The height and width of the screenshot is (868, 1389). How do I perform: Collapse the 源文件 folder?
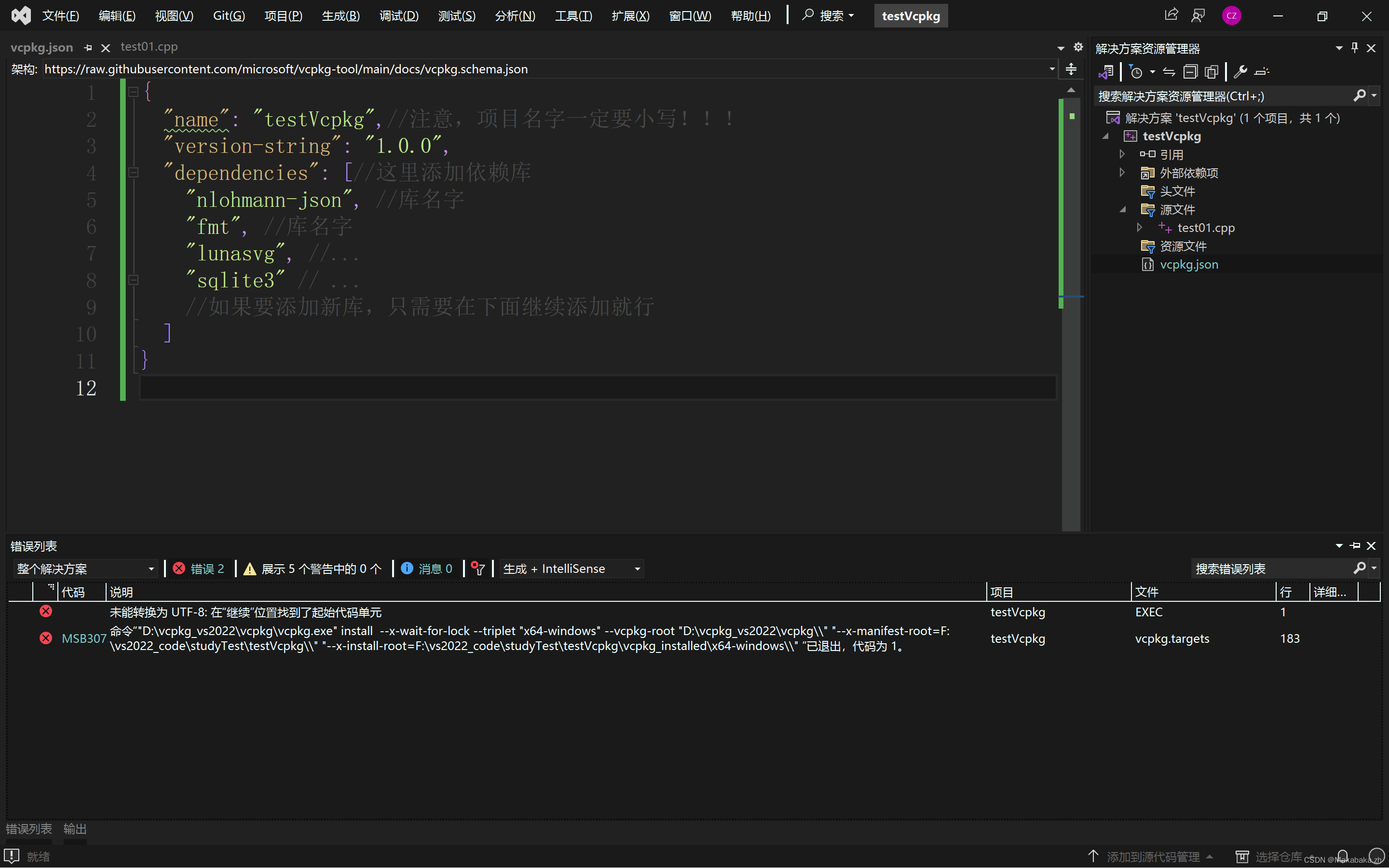point(1122,210)
